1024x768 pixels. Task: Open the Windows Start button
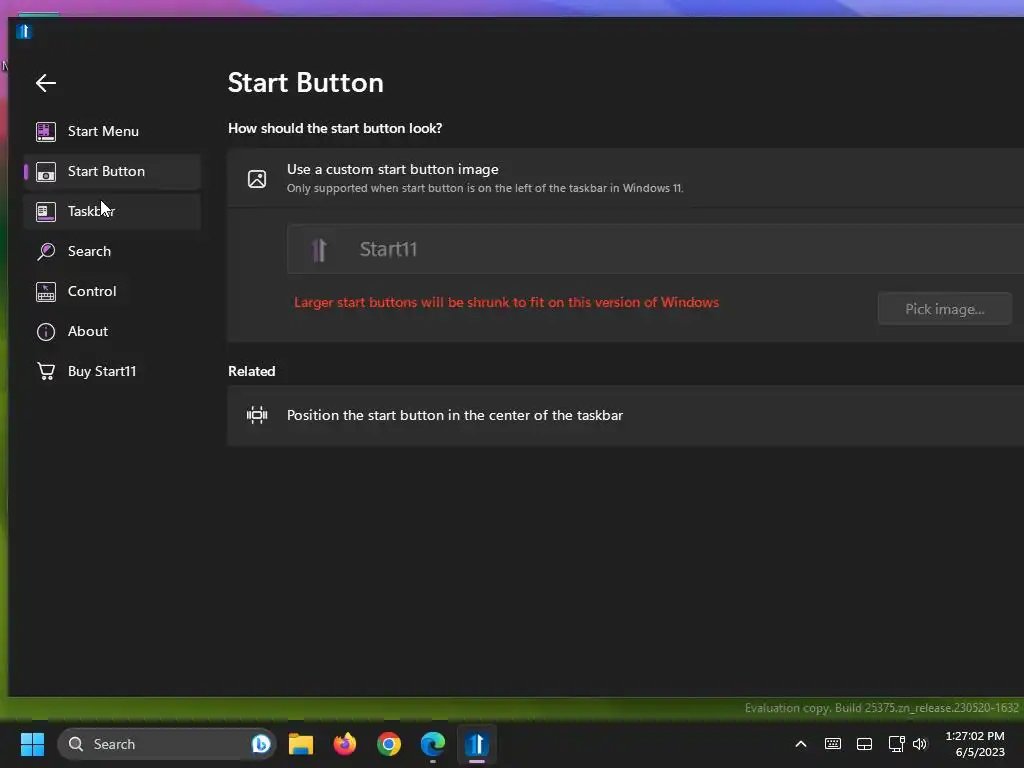pyautogui.click(x=32, y=744)
